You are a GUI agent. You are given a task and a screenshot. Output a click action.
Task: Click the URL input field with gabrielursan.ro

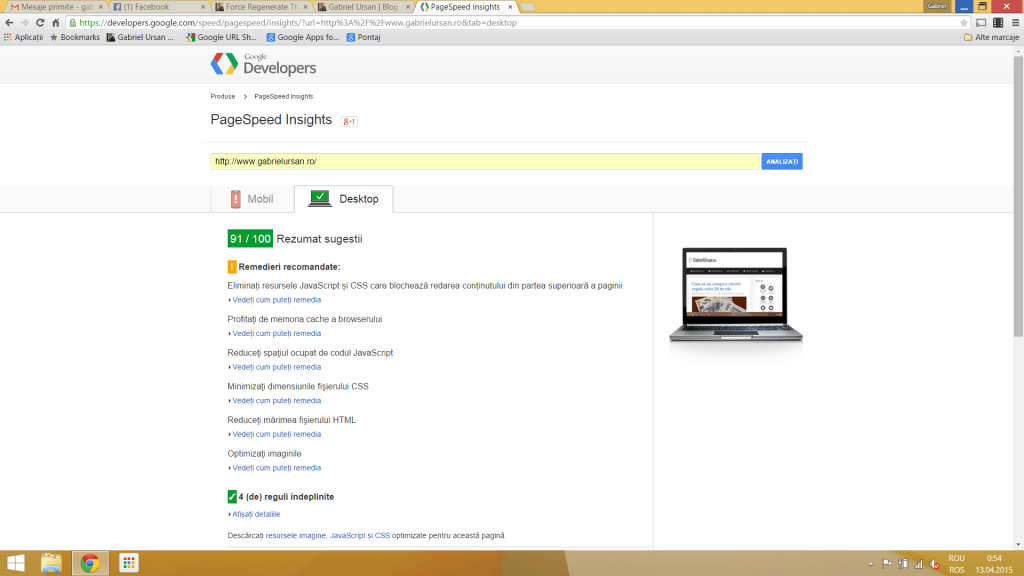point(485,161)
